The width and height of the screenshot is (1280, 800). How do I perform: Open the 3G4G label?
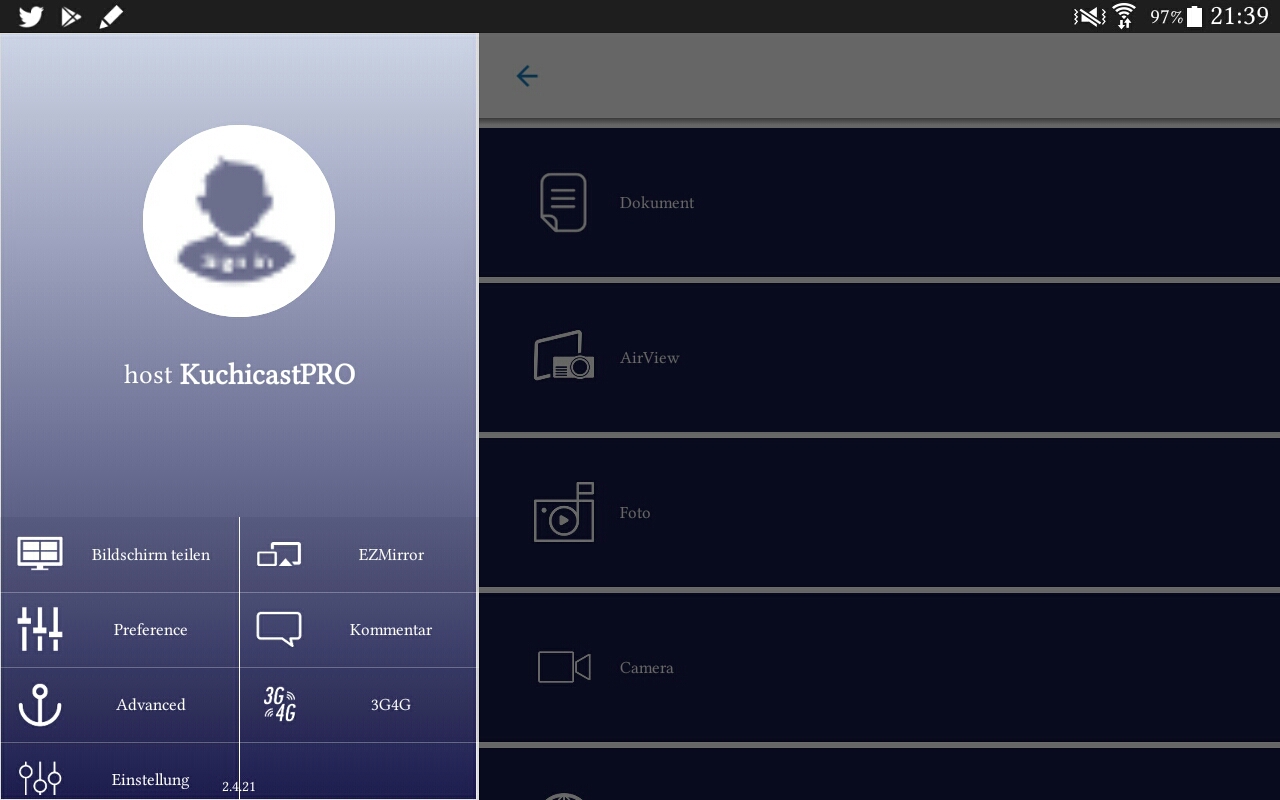(391, 705)
